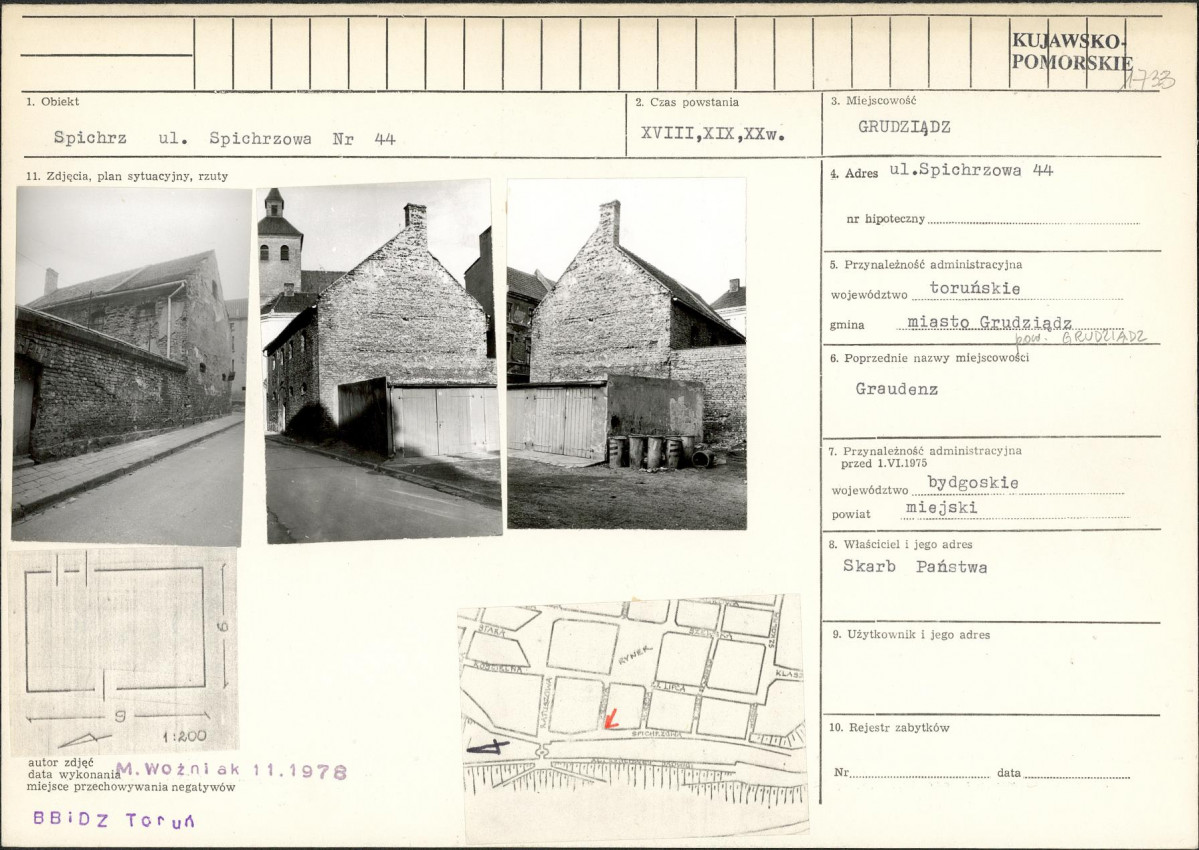Click the 'BBiDZ Toruń' stamp

(x=114, y=820)
